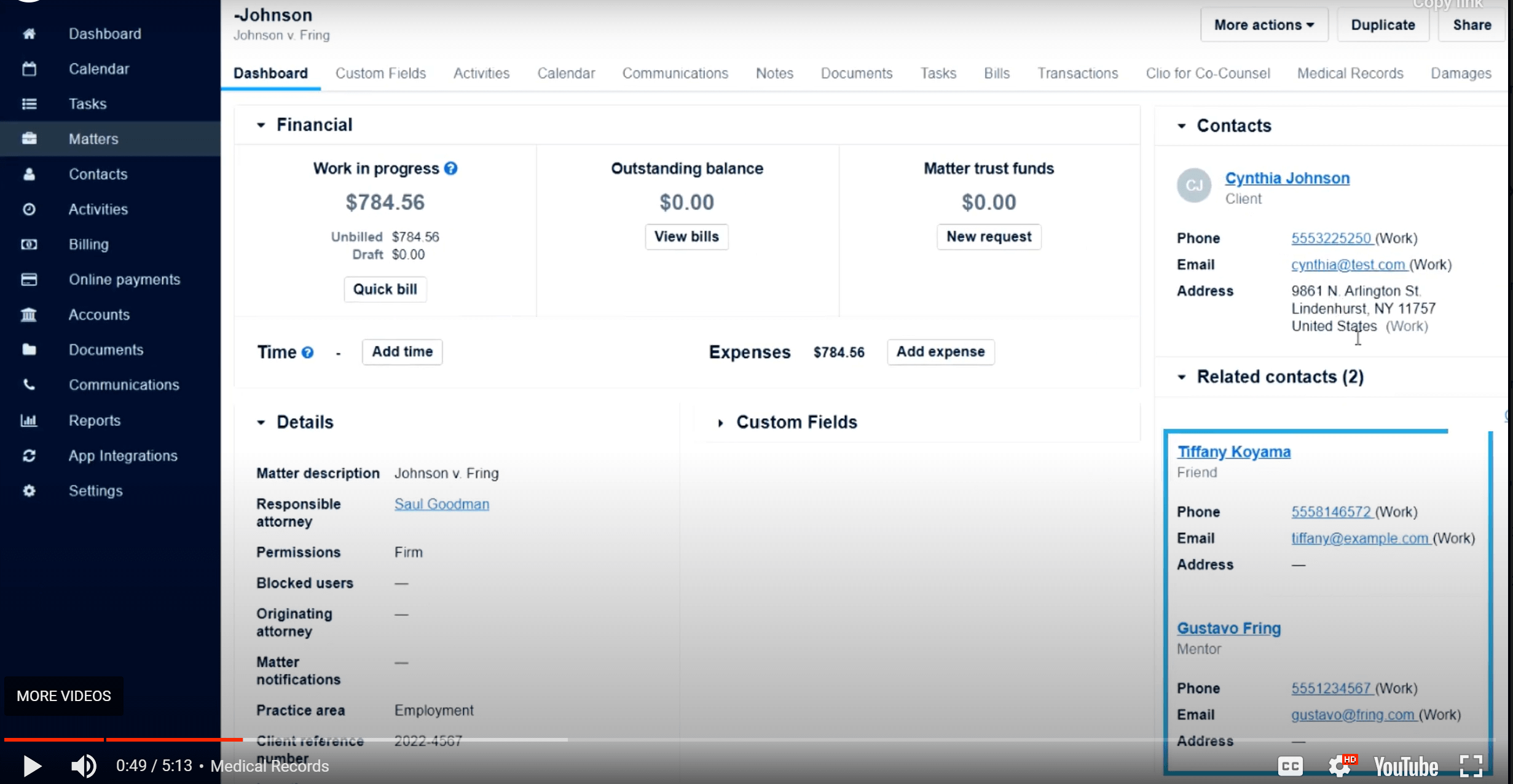Click the Calendar icon in sidebar
Viewport: 1513px width, 784px height.
[x=29, y=69]
